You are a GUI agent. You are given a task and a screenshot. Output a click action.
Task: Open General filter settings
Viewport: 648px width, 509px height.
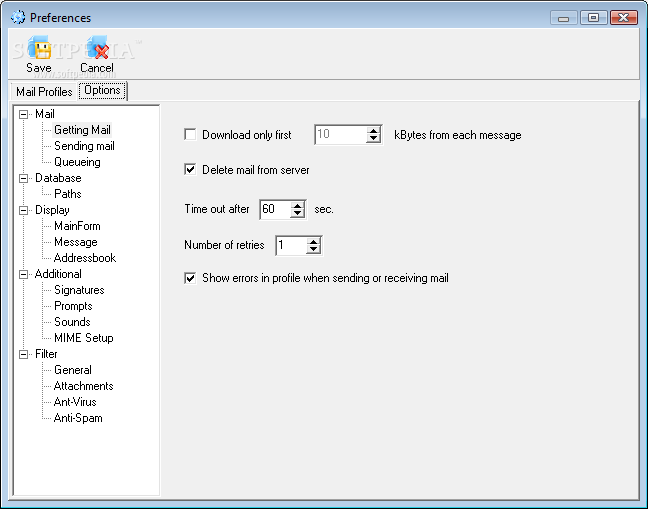[x=73, y=370]
